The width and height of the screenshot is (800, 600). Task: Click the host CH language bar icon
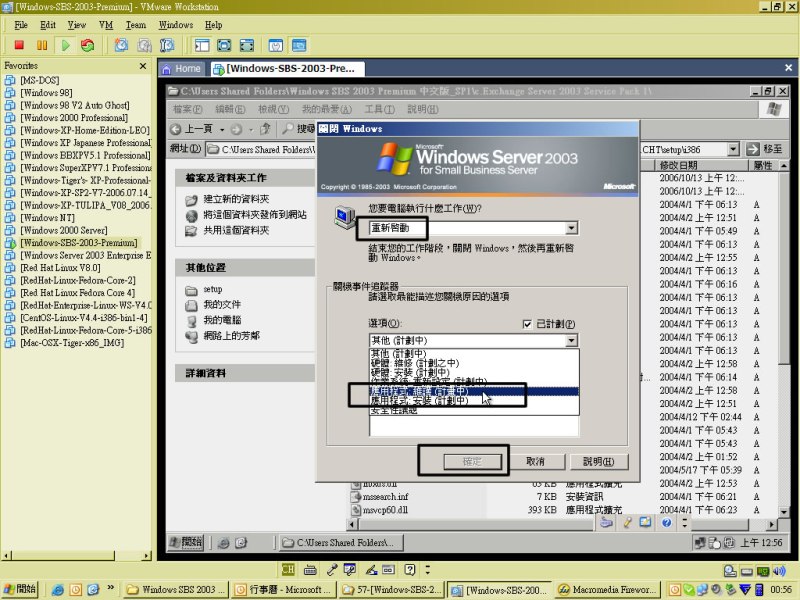click(x=288, y=570)
